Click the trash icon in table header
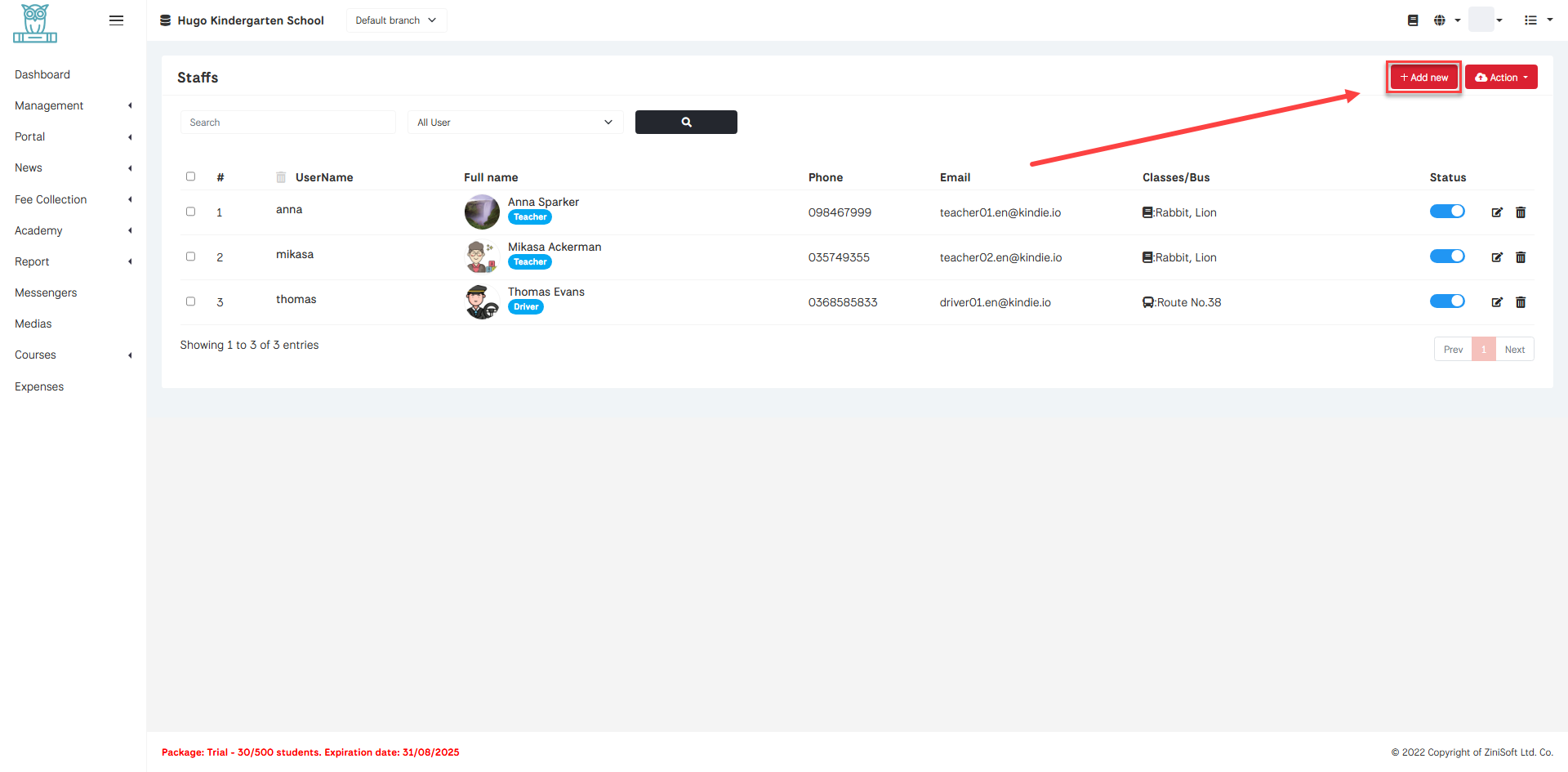The width and height of the screenshot is (1568, 772). 281,177
